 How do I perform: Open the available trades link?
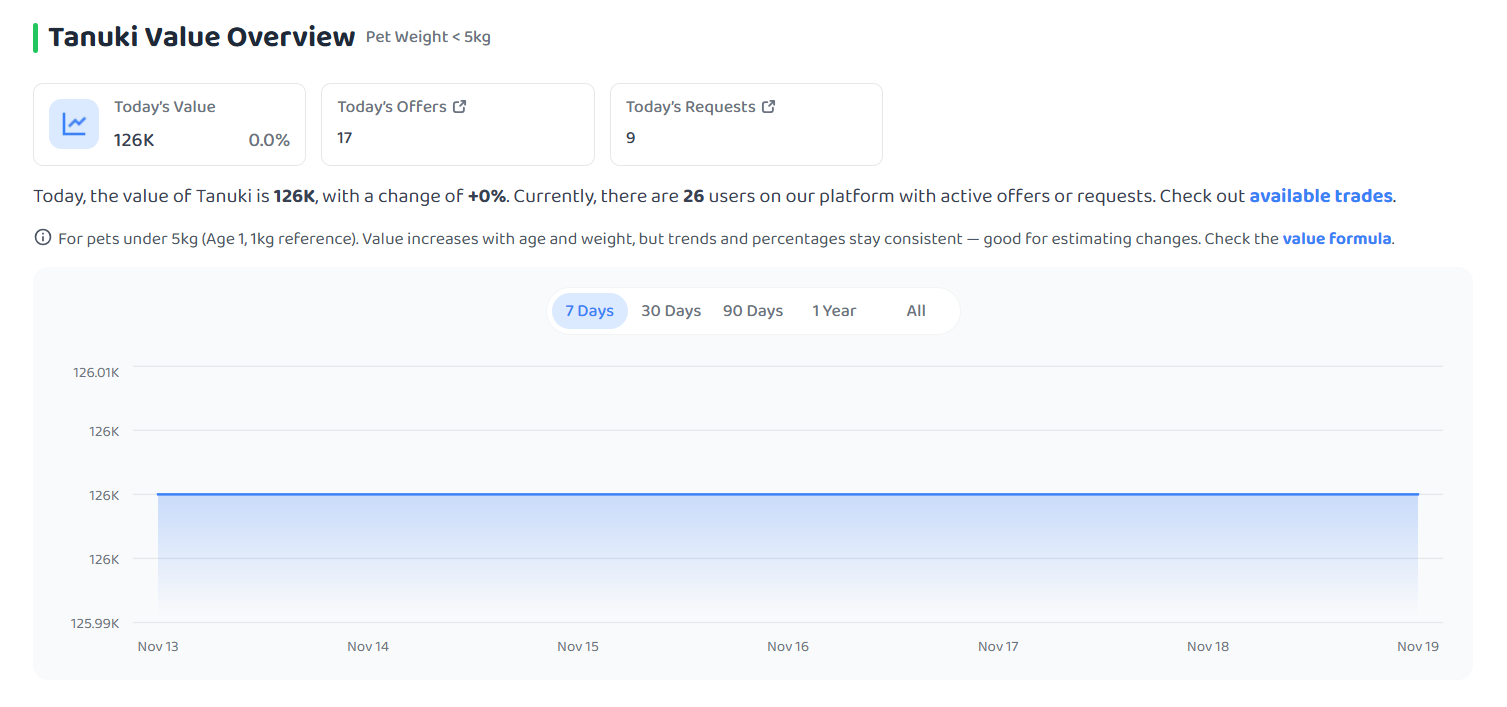tap(1321, 196)
